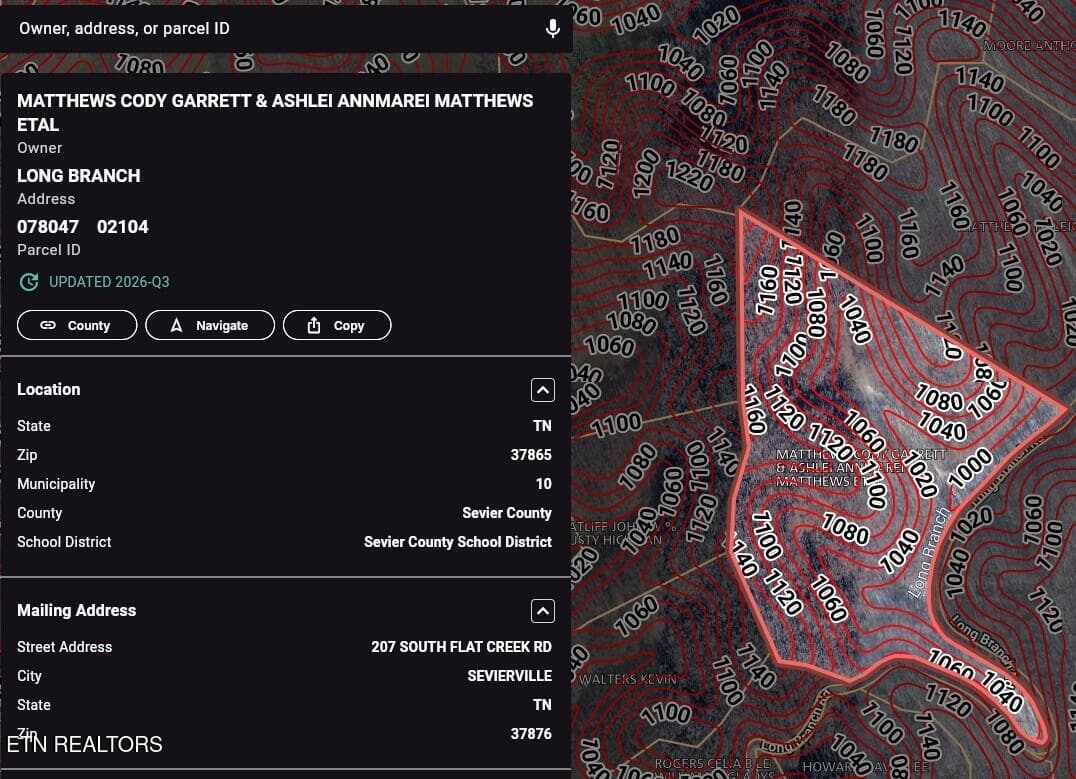
Task: Focus the owner, address, or parcel ID search field
Action: 286,28
